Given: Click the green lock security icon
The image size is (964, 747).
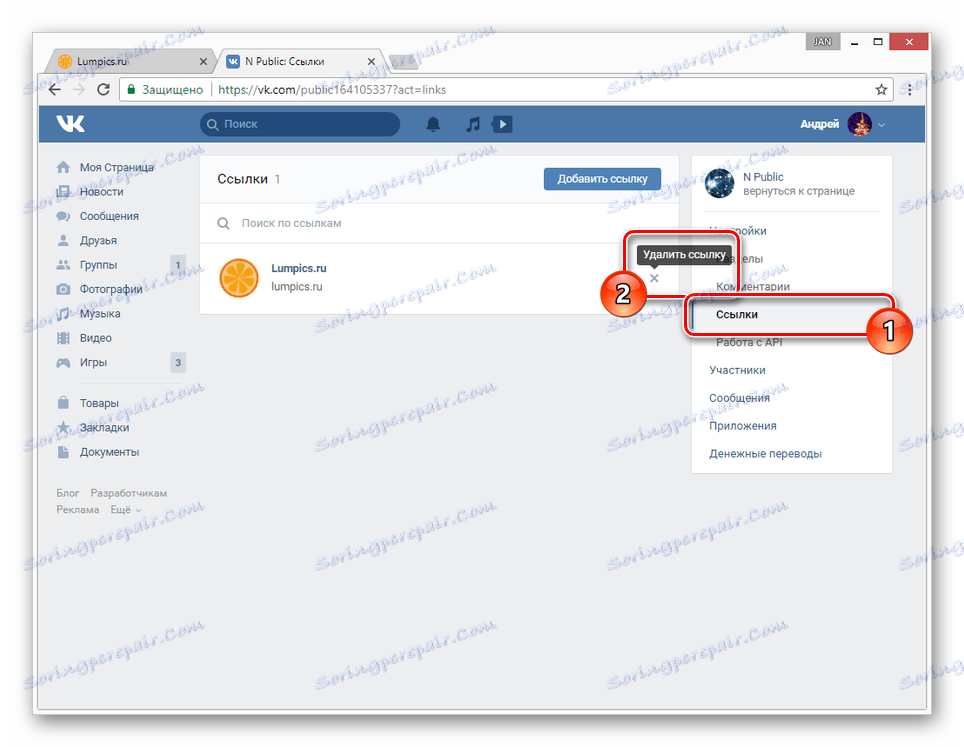Looking at the screenshot, I should (x=131, y=90).
